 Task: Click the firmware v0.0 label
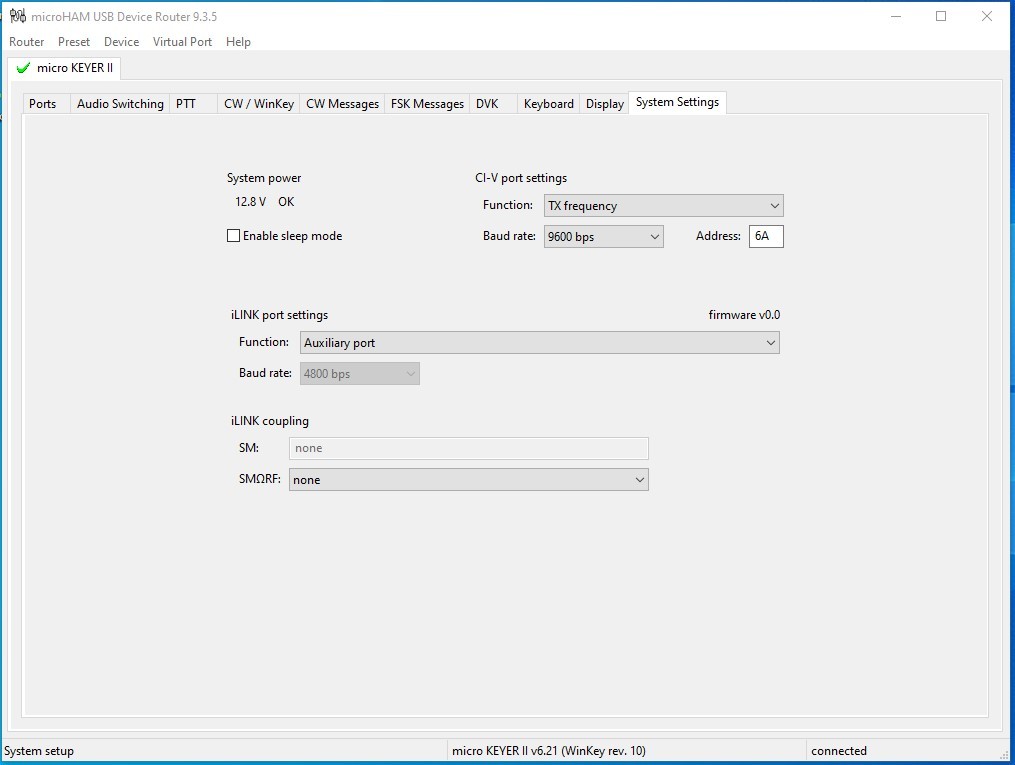coord(744,315)
